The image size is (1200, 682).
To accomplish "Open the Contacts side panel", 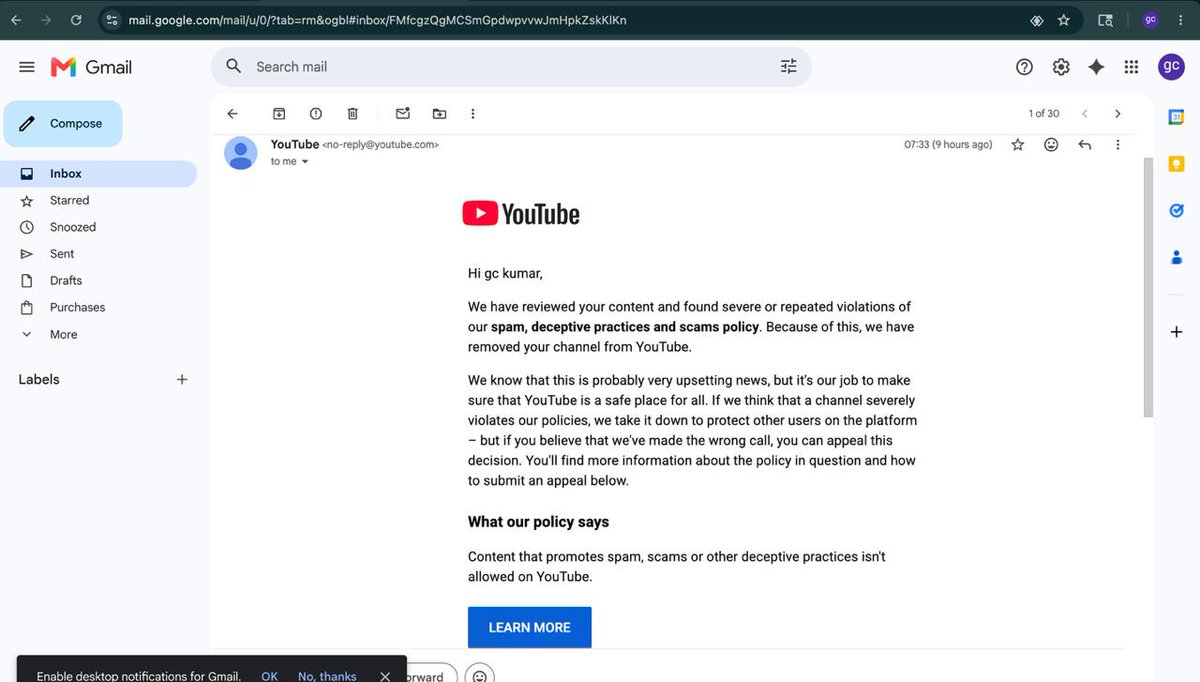I will pyautogui.click(x=1177, y=257).
